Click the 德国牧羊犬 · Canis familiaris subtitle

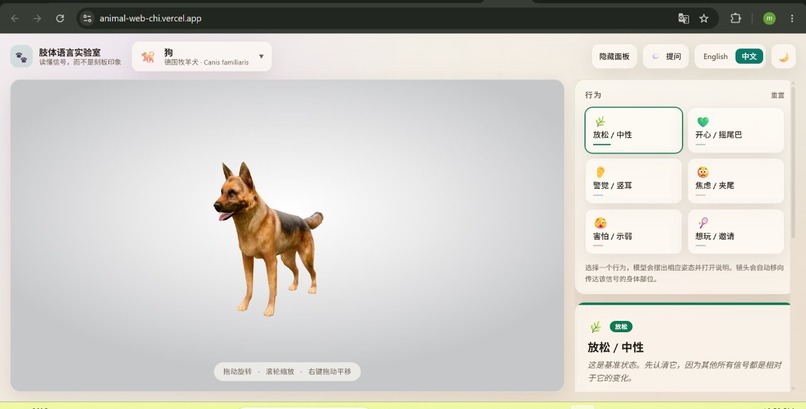(x=206, y=62)
